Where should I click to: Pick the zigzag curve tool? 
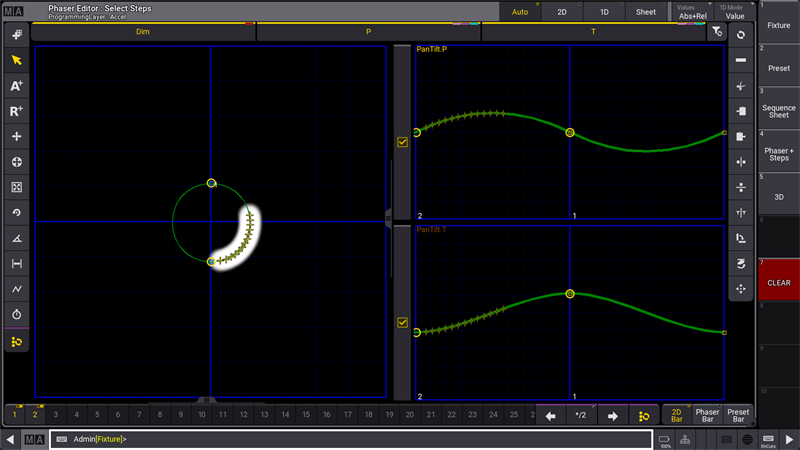point(16,289)
